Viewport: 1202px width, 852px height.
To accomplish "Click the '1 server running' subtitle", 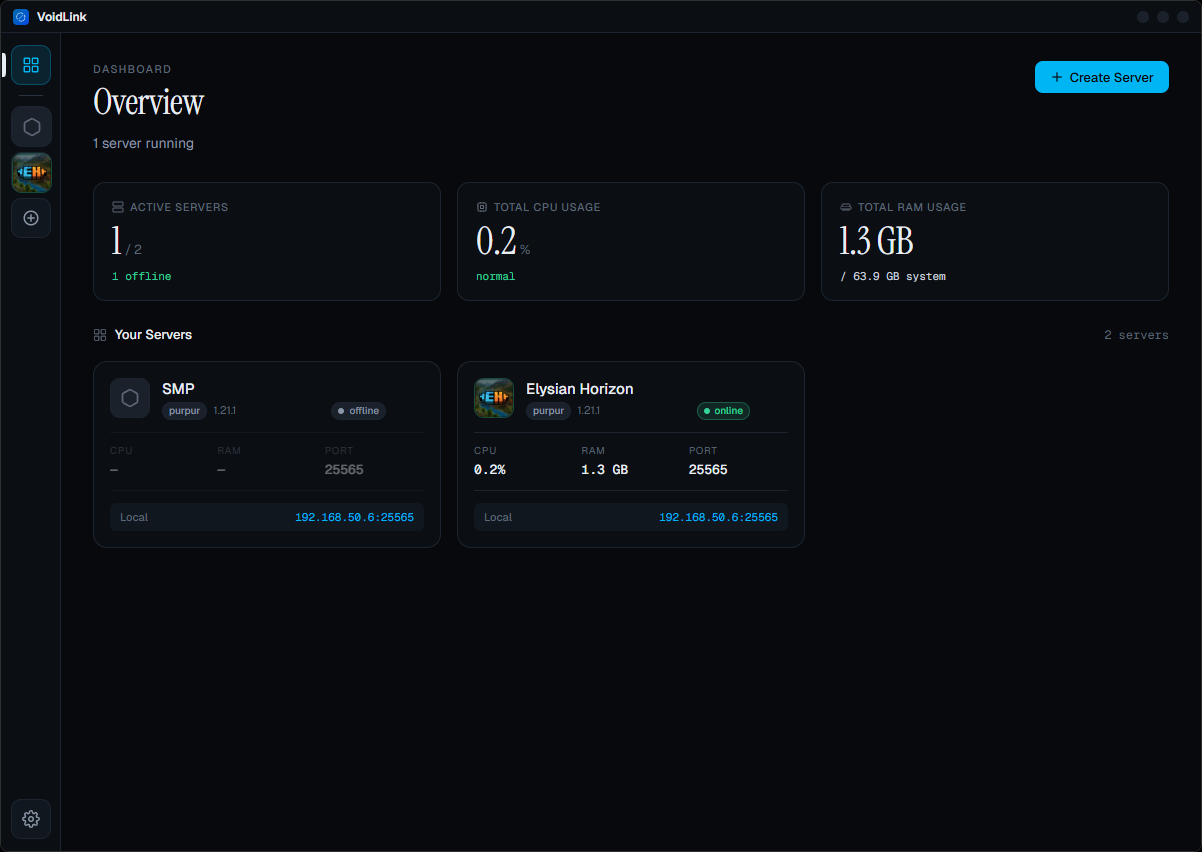I will click(143, 143).
